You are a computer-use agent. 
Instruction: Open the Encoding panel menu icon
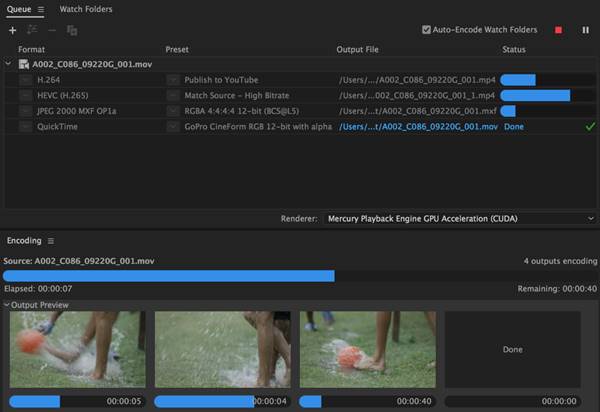[51, 241]
